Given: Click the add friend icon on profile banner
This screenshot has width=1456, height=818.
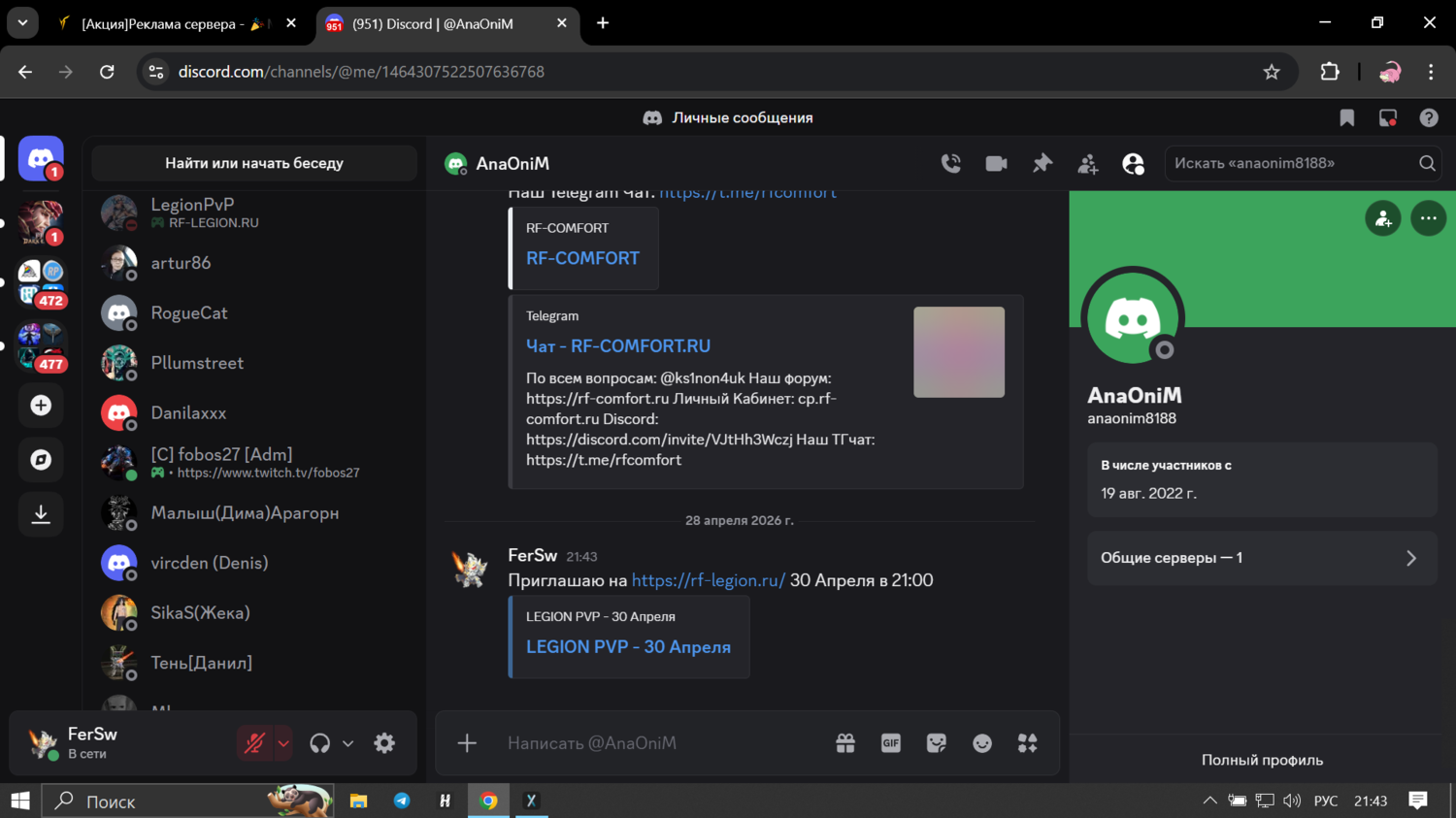Looking at the screenshot, I should coord(1383,218).
